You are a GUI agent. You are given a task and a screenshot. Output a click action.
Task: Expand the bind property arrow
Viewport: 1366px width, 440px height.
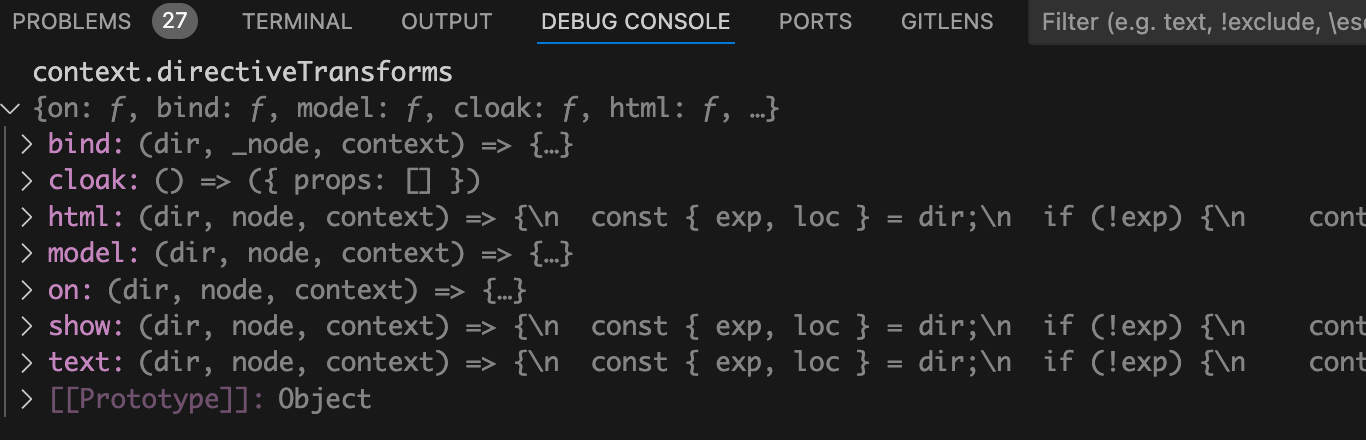coord(28,145)
